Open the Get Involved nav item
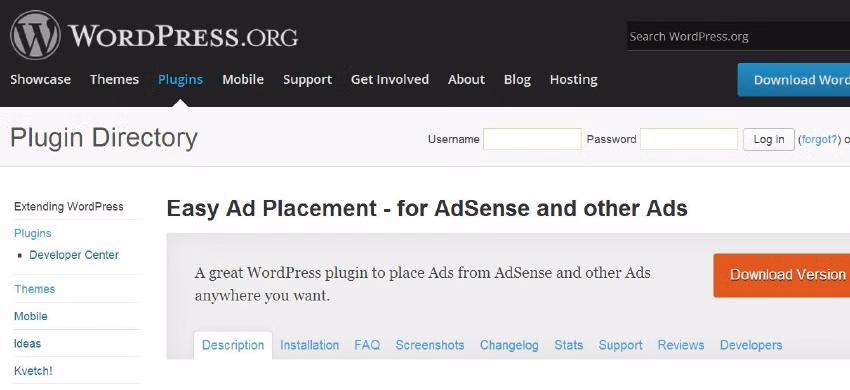850x390 pixels. pyautogui.click(x=390, y=79)
